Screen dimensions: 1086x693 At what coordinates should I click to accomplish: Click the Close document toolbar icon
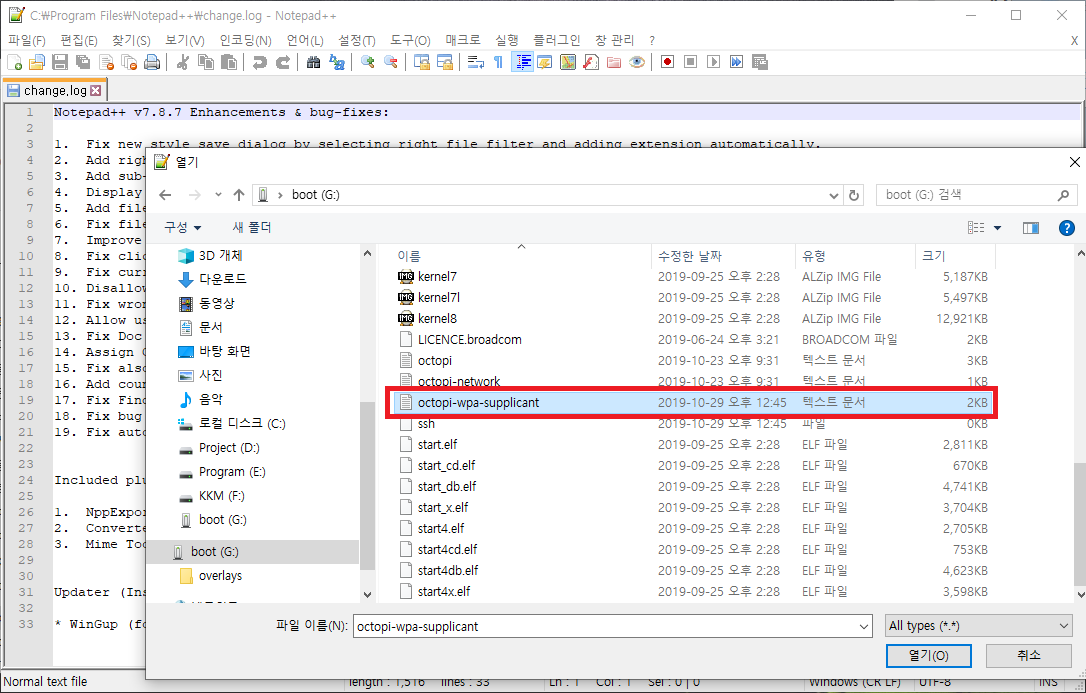pos(106,62)
